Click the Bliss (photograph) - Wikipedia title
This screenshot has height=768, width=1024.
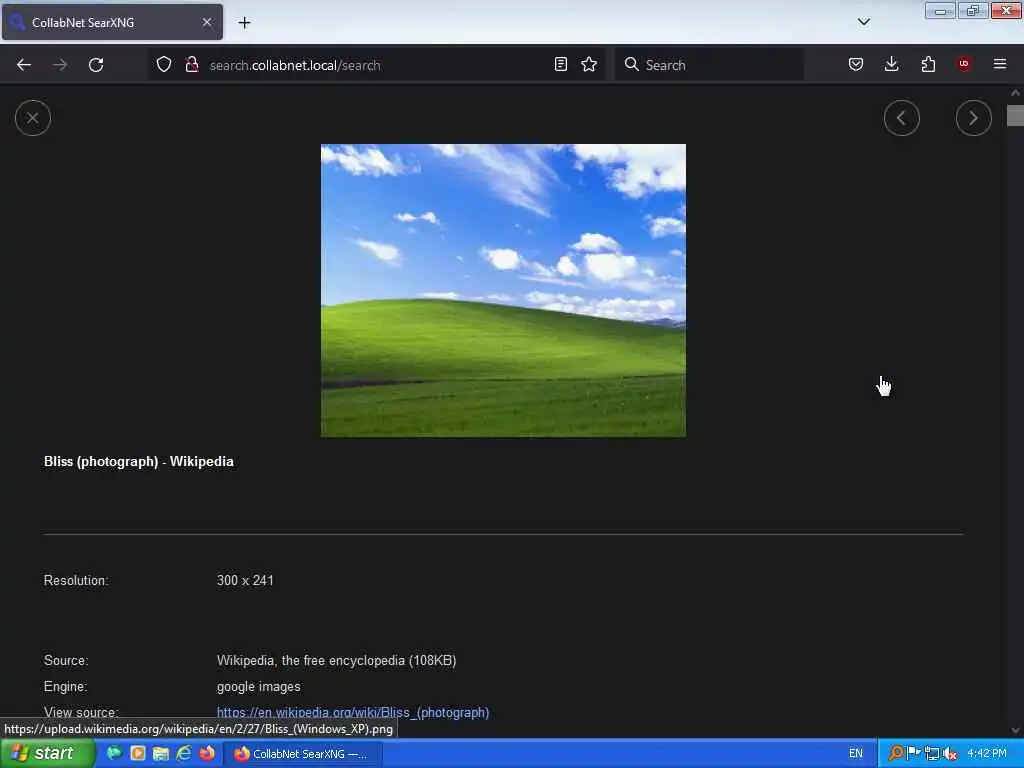(138, 461)
